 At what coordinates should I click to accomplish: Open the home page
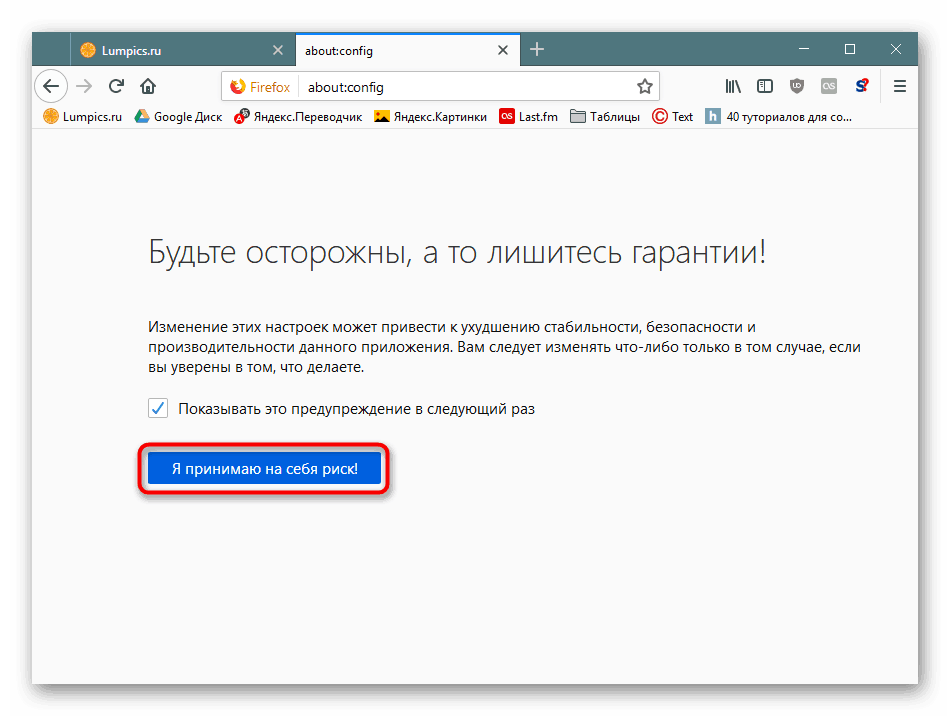[148, 87]
